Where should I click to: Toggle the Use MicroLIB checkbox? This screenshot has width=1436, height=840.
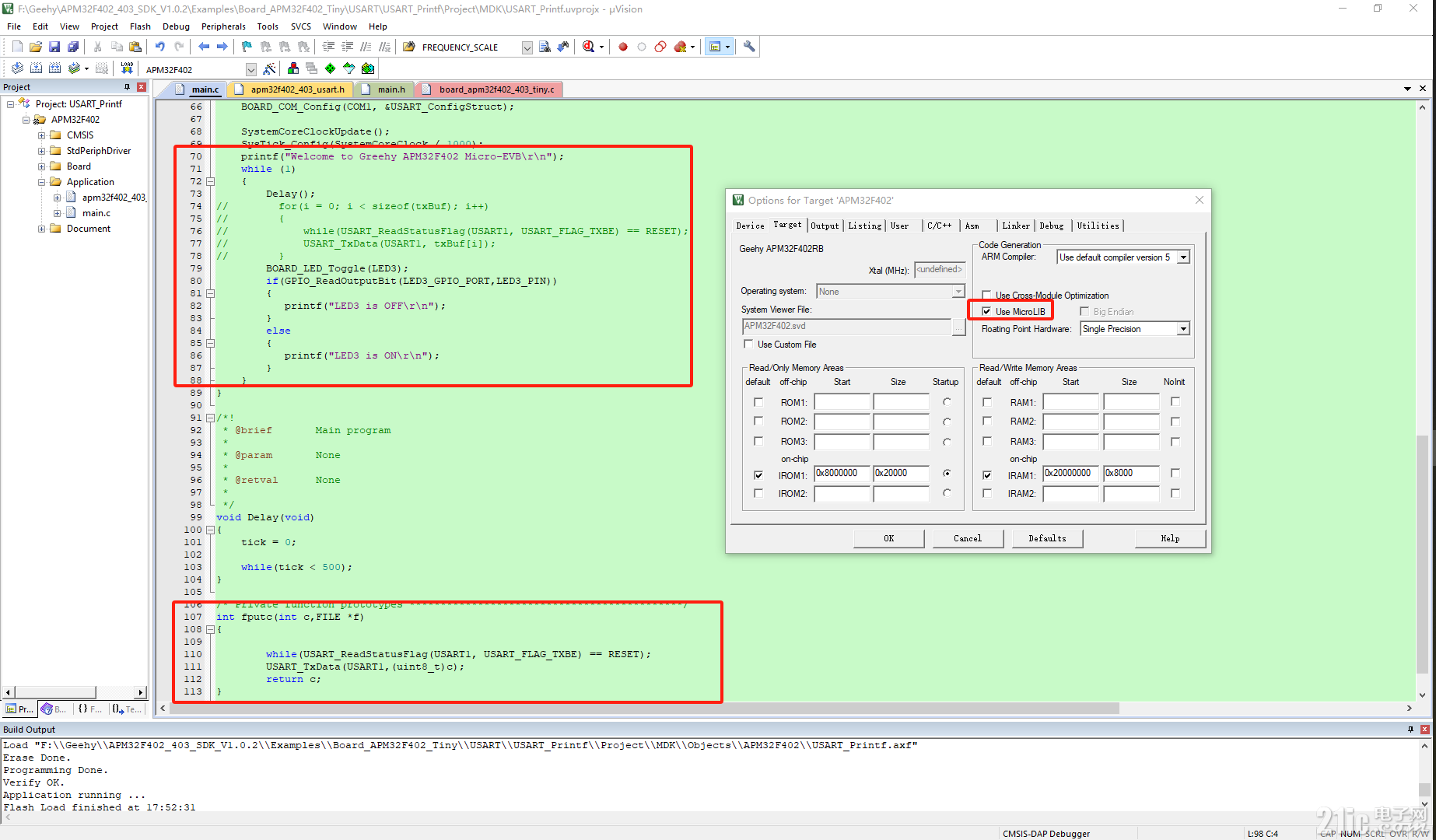(x=986, y=311)
